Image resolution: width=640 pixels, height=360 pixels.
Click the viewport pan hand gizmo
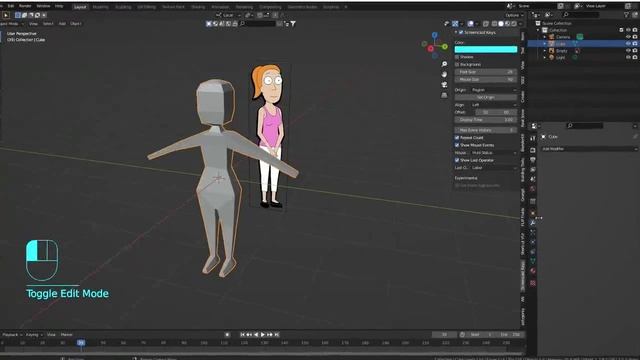click(x=444, y=74)
